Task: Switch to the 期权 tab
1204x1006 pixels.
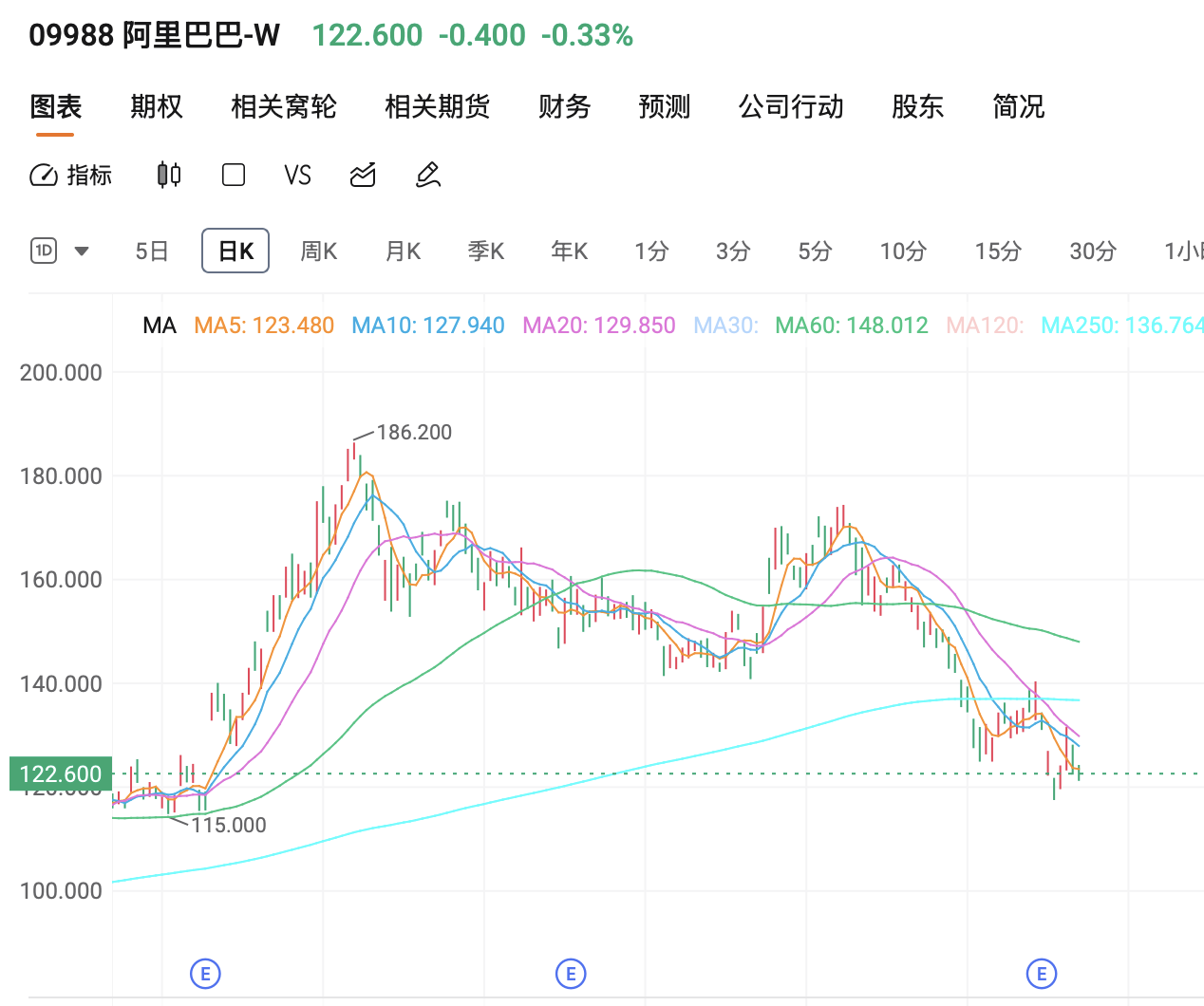Action: [x=157, y=107]
